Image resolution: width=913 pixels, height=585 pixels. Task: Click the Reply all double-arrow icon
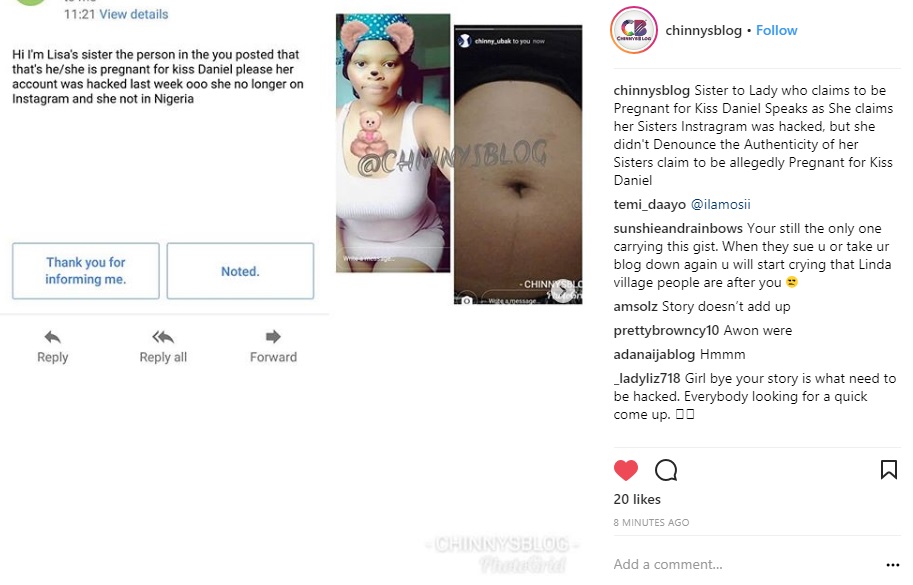(163, 337)
